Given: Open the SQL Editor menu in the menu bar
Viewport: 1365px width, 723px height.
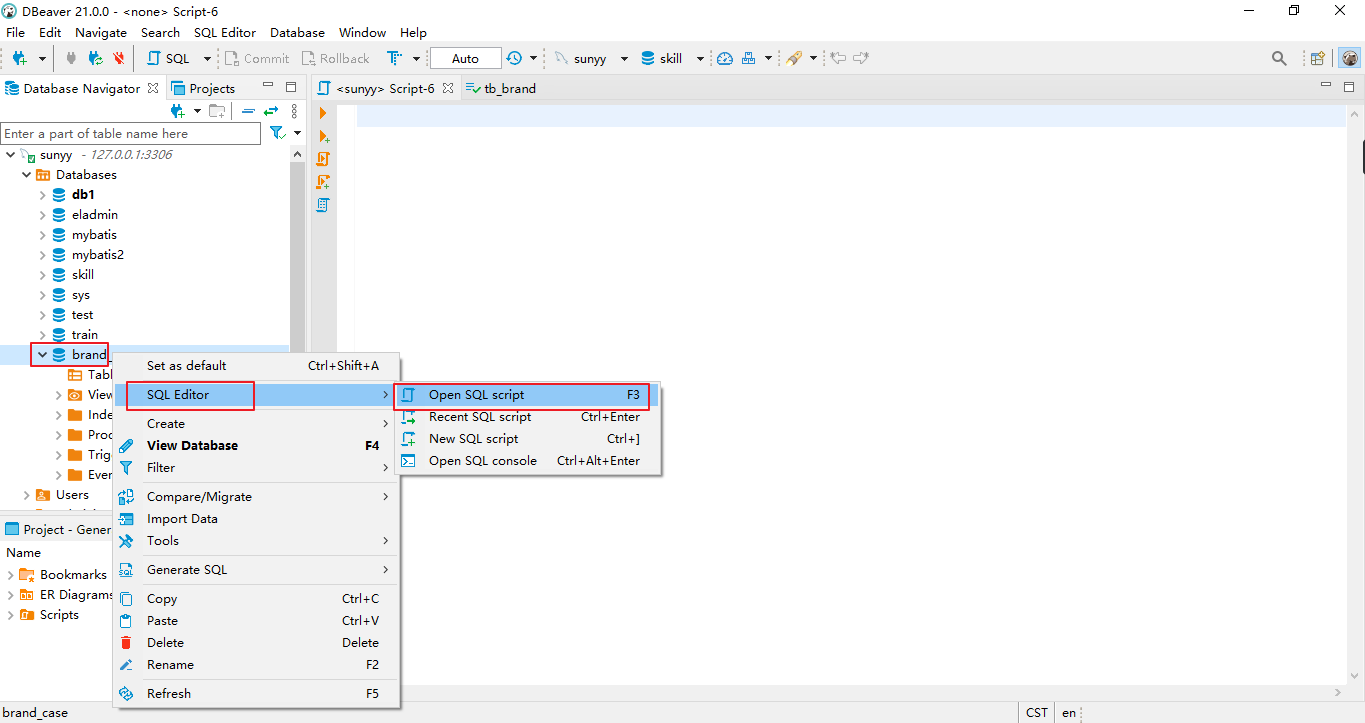Looking at the screenshot, I should (x=224, y=32).
